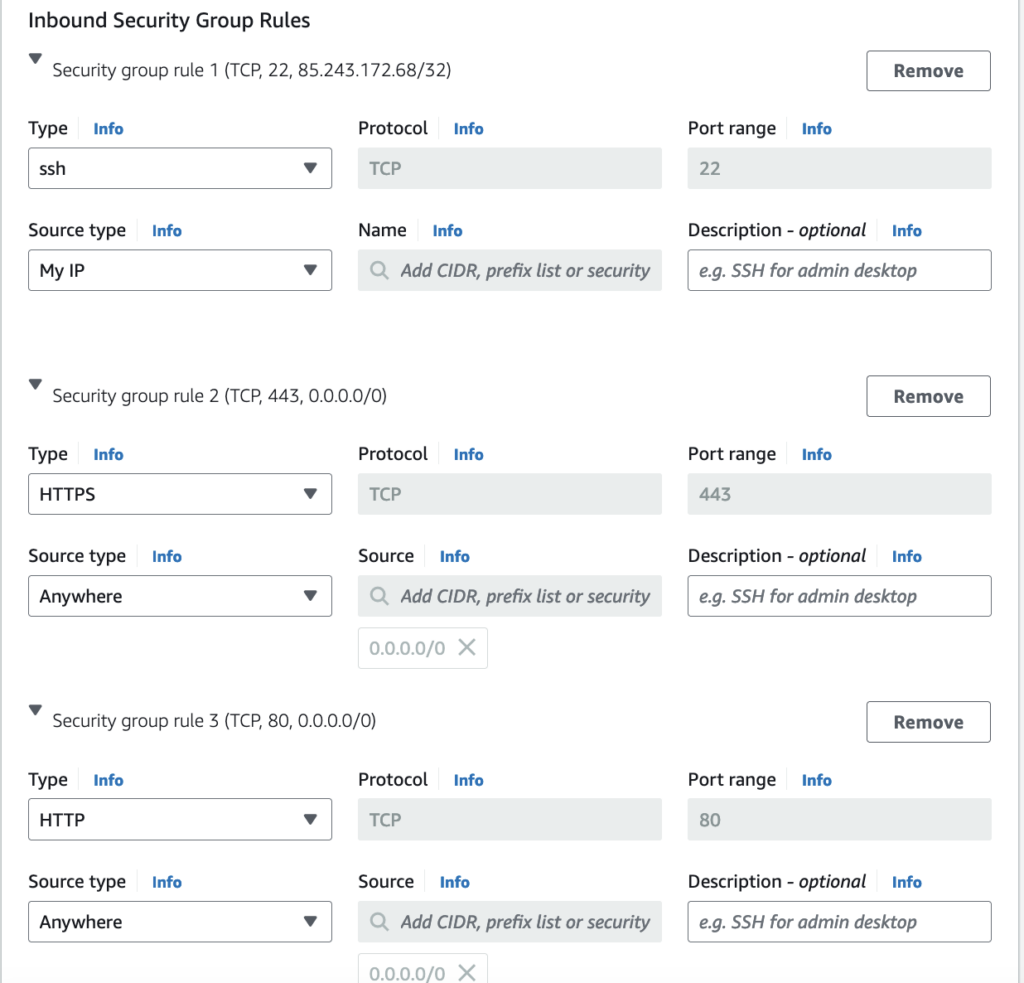1024x983 pixels.
Task: Collapse Security group rule 2 triangle
Action: pyautogui.click(x=36, y=384)
